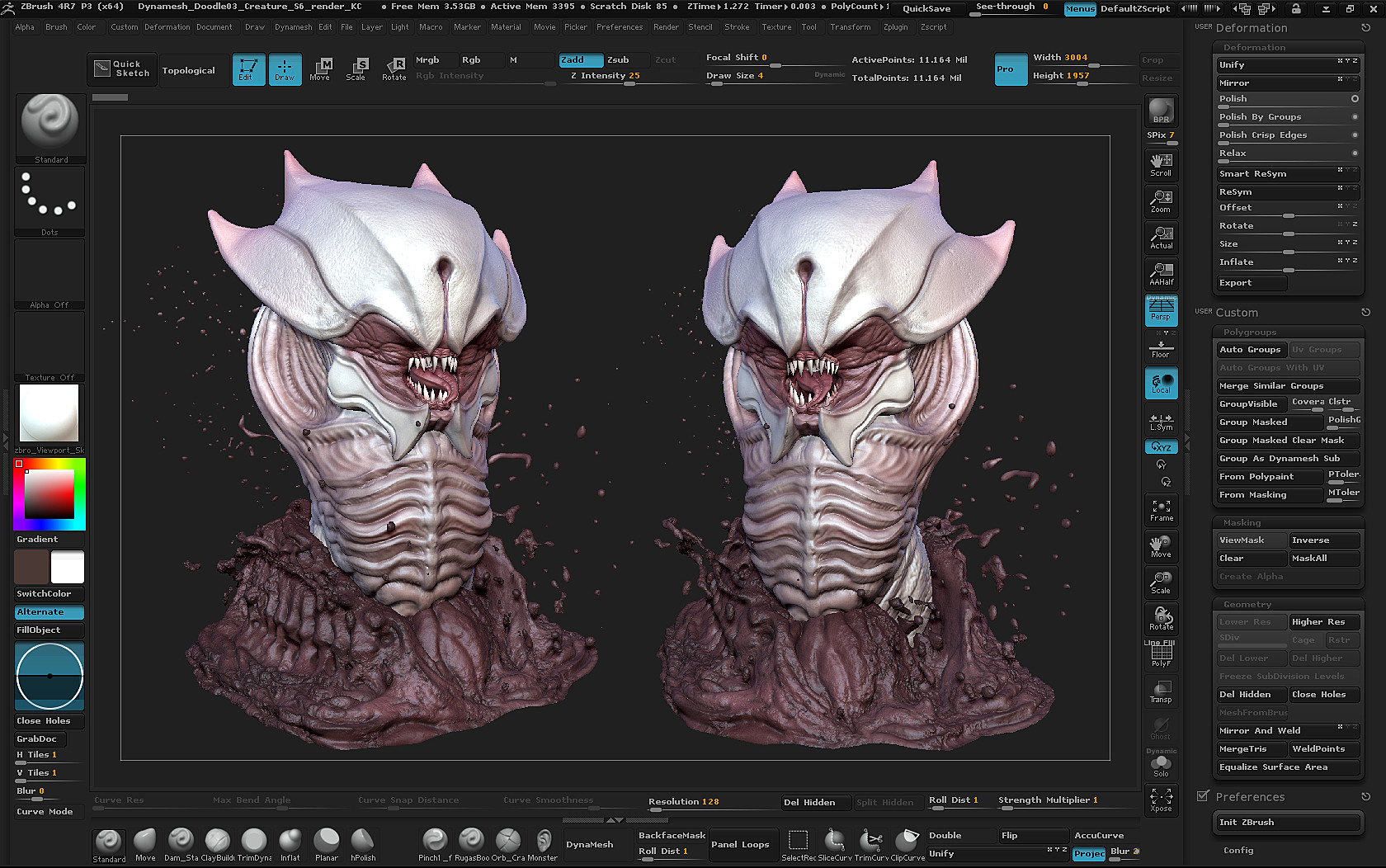1386x868 pixels.
Task: Click the SwitchColor button
Action: pos(49,594)
